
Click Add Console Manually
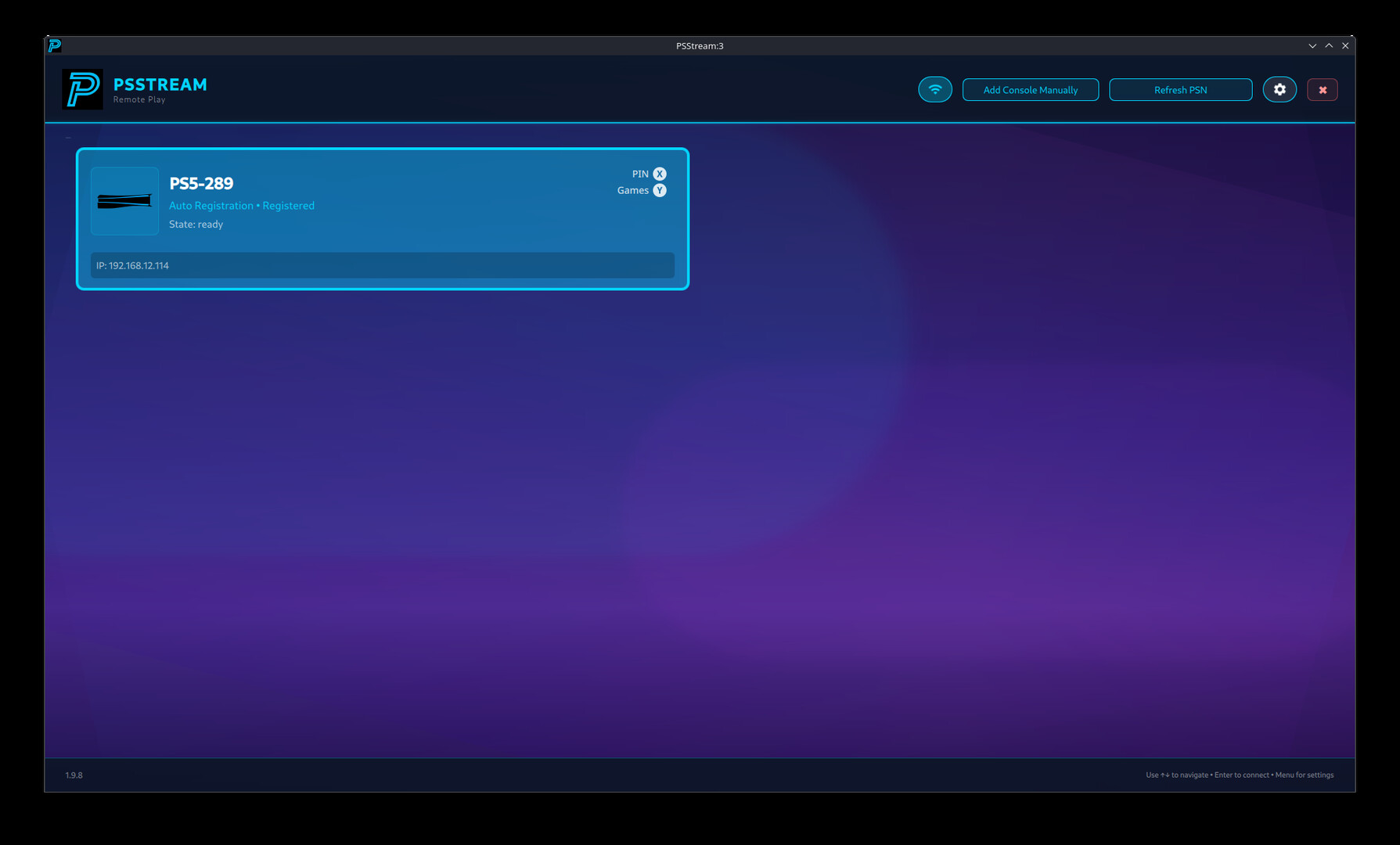tap(1030, 89)
